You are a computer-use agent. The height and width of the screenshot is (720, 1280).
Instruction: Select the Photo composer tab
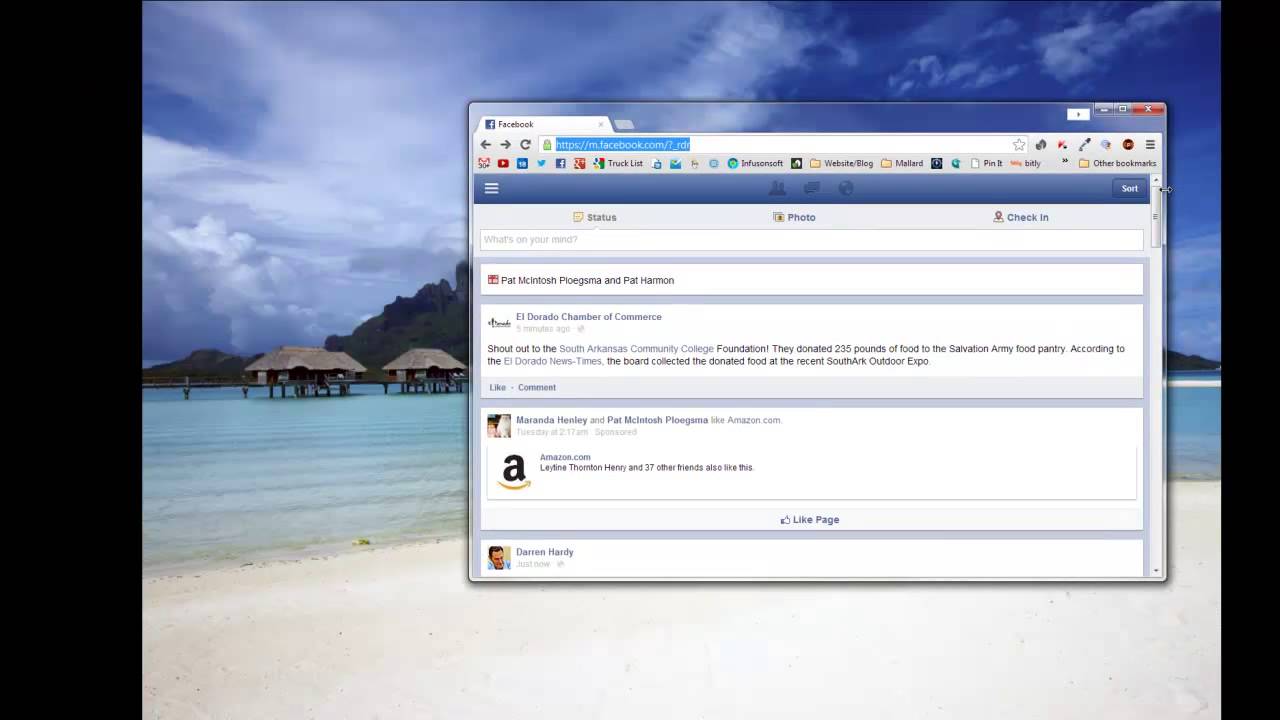(x=794, y=217)
